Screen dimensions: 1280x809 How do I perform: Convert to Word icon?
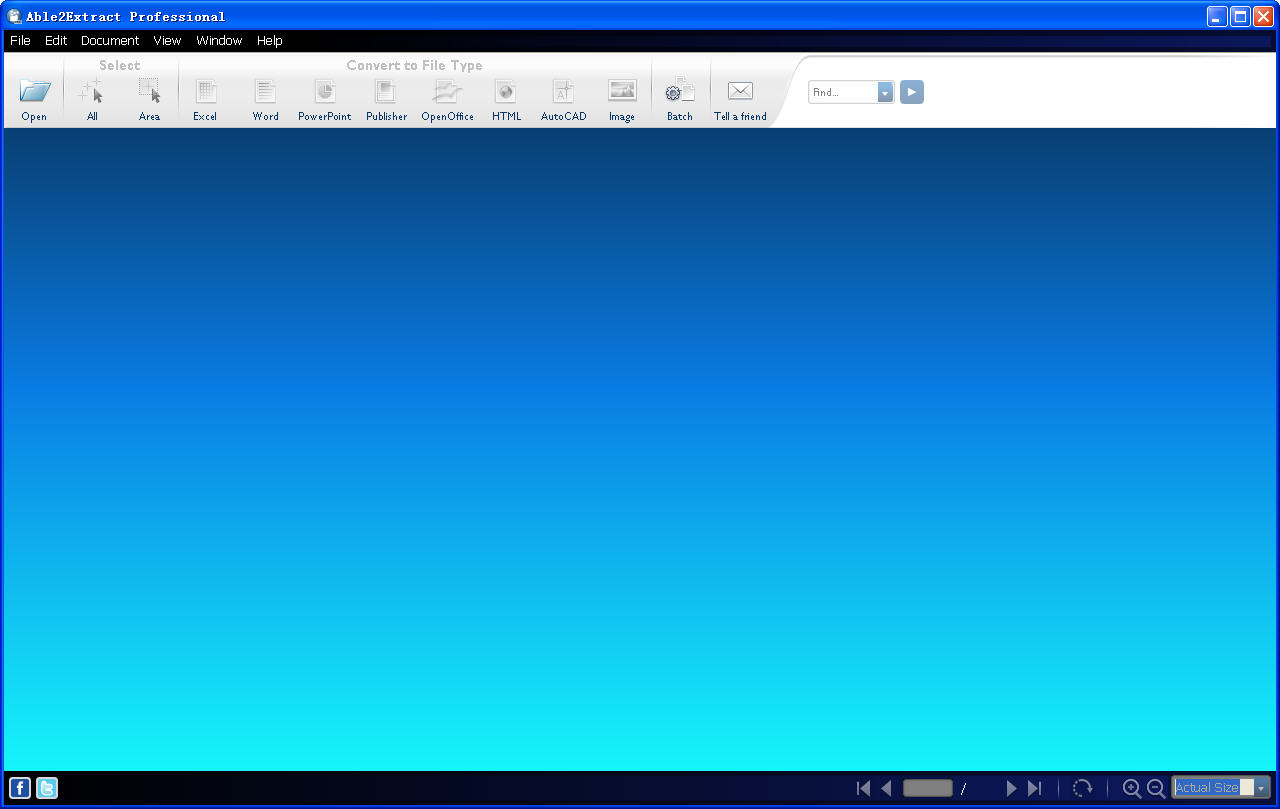tap(265, 91)
